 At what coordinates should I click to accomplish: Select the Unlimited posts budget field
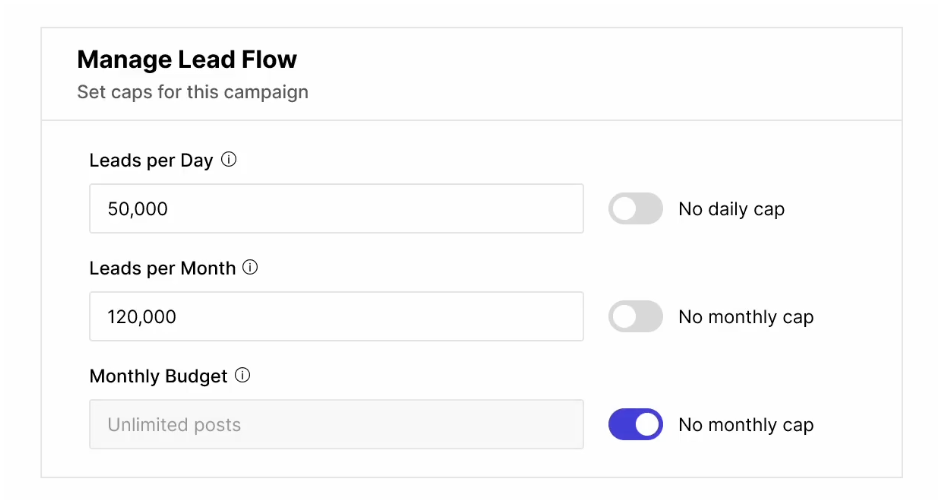336,425
